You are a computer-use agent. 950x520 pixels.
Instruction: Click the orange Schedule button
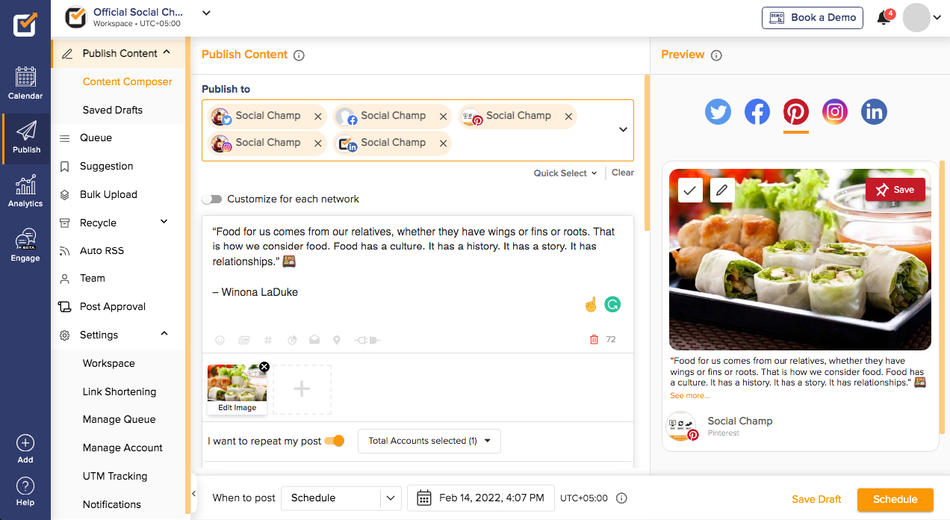pyautogui.click(x=895, y=499)
